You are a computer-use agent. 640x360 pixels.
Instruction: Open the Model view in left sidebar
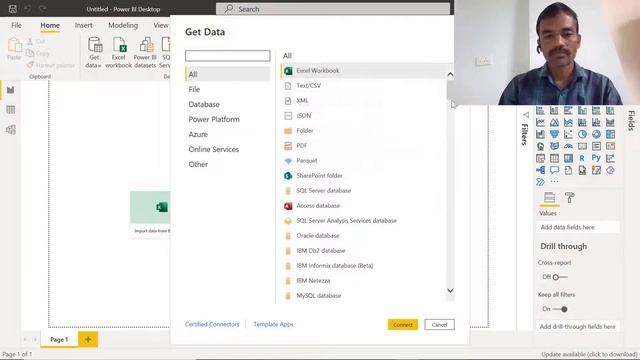(x=11, y=129)
